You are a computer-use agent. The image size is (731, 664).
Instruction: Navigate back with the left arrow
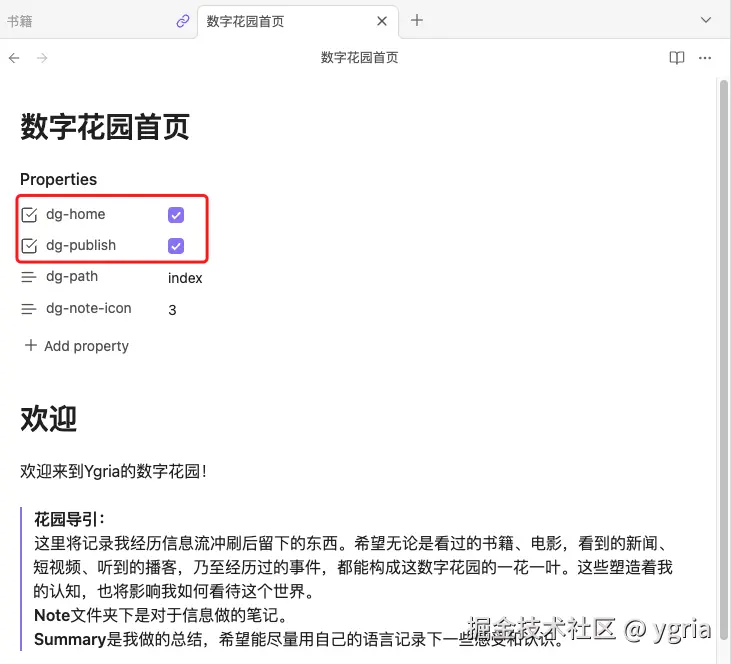click(x=14, y=58)
